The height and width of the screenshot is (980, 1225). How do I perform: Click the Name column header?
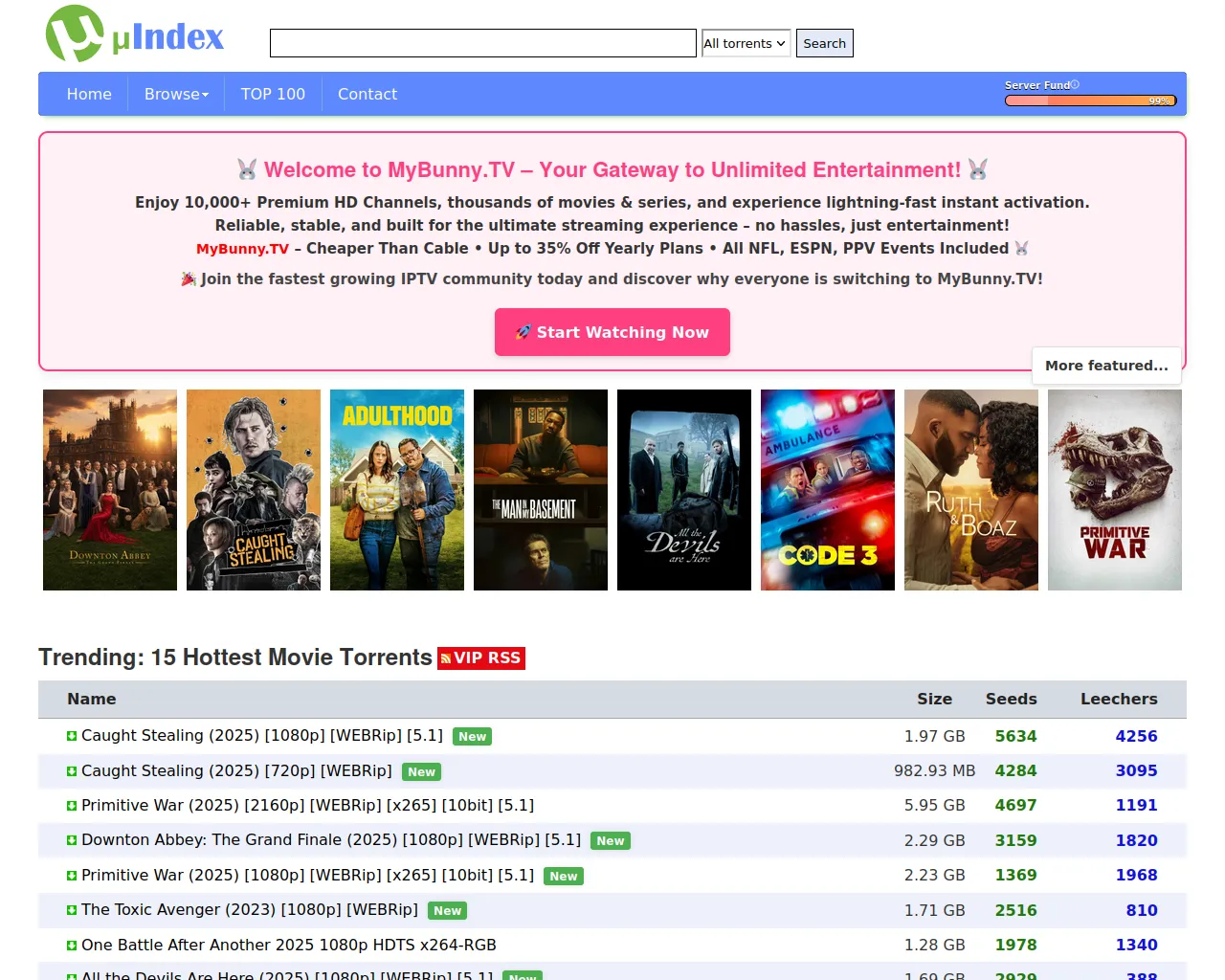pos(92,699)
